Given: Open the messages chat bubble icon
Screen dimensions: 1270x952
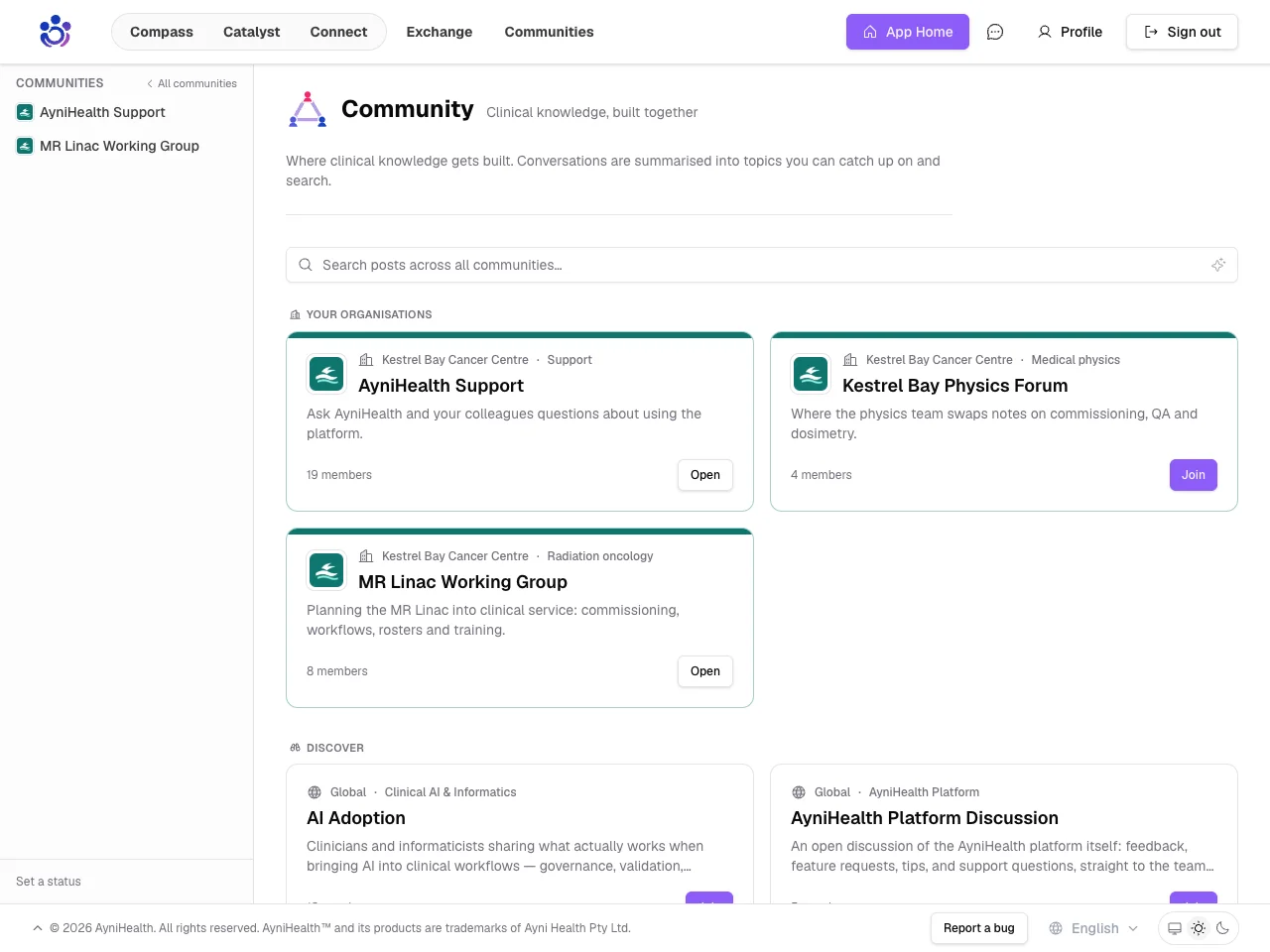Looking at the screenshot, I should tap(995, 32).
